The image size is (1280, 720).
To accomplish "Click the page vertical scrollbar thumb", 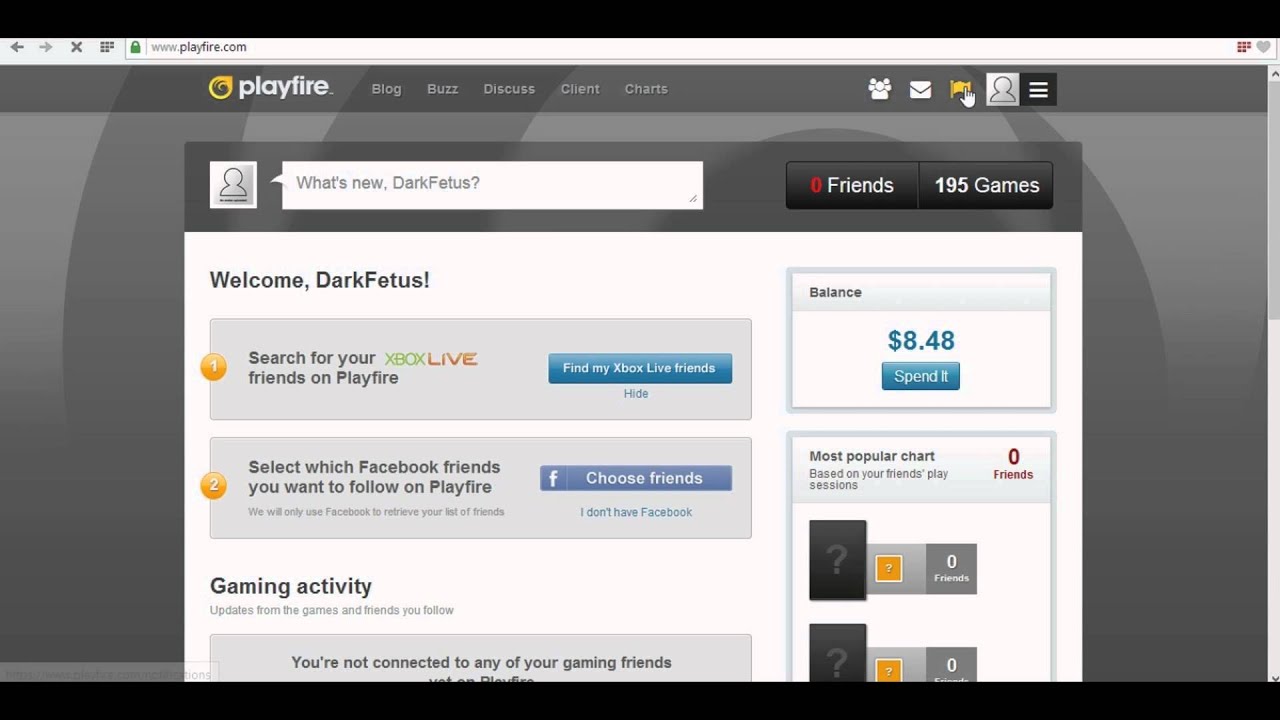I will point(1273,200).
